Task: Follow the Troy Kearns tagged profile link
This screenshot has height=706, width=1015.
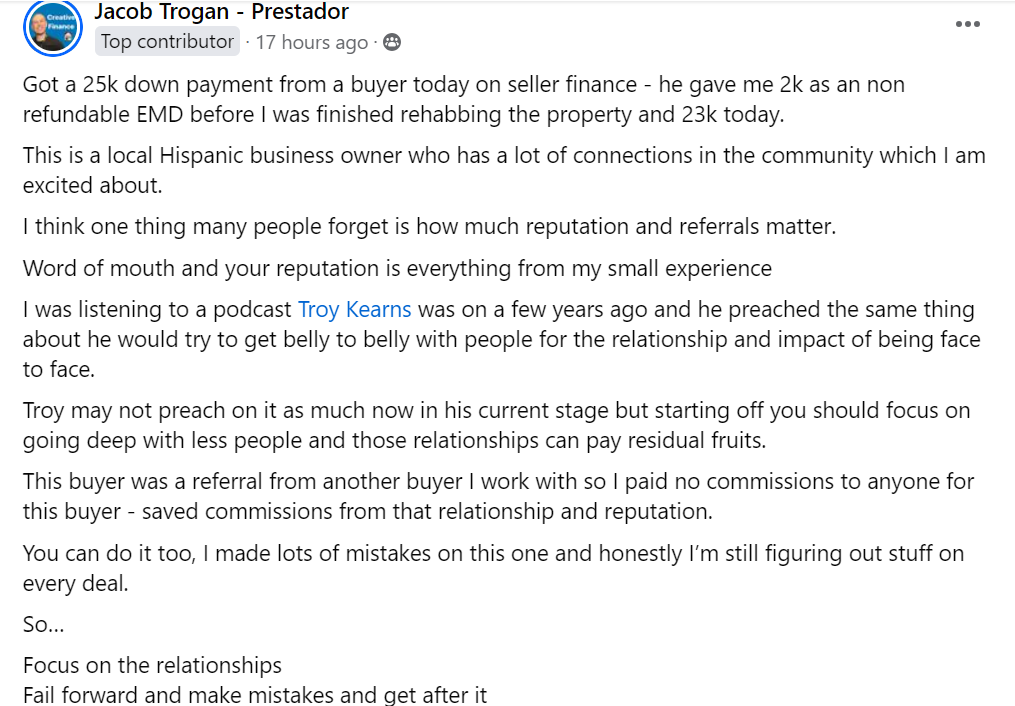Action: point(354,309)
